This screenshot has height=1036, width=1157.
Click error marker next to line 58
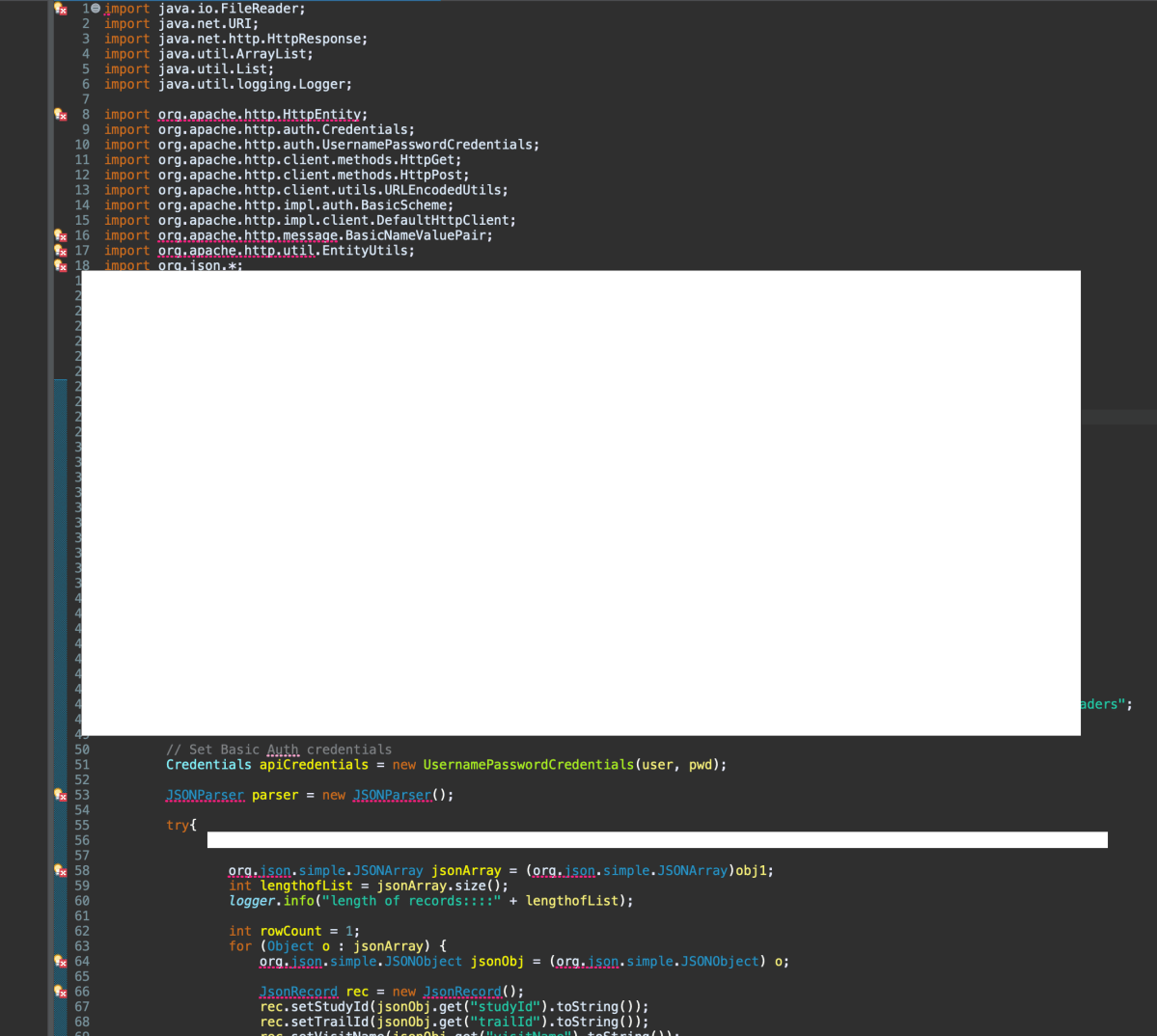coord(61,871)
